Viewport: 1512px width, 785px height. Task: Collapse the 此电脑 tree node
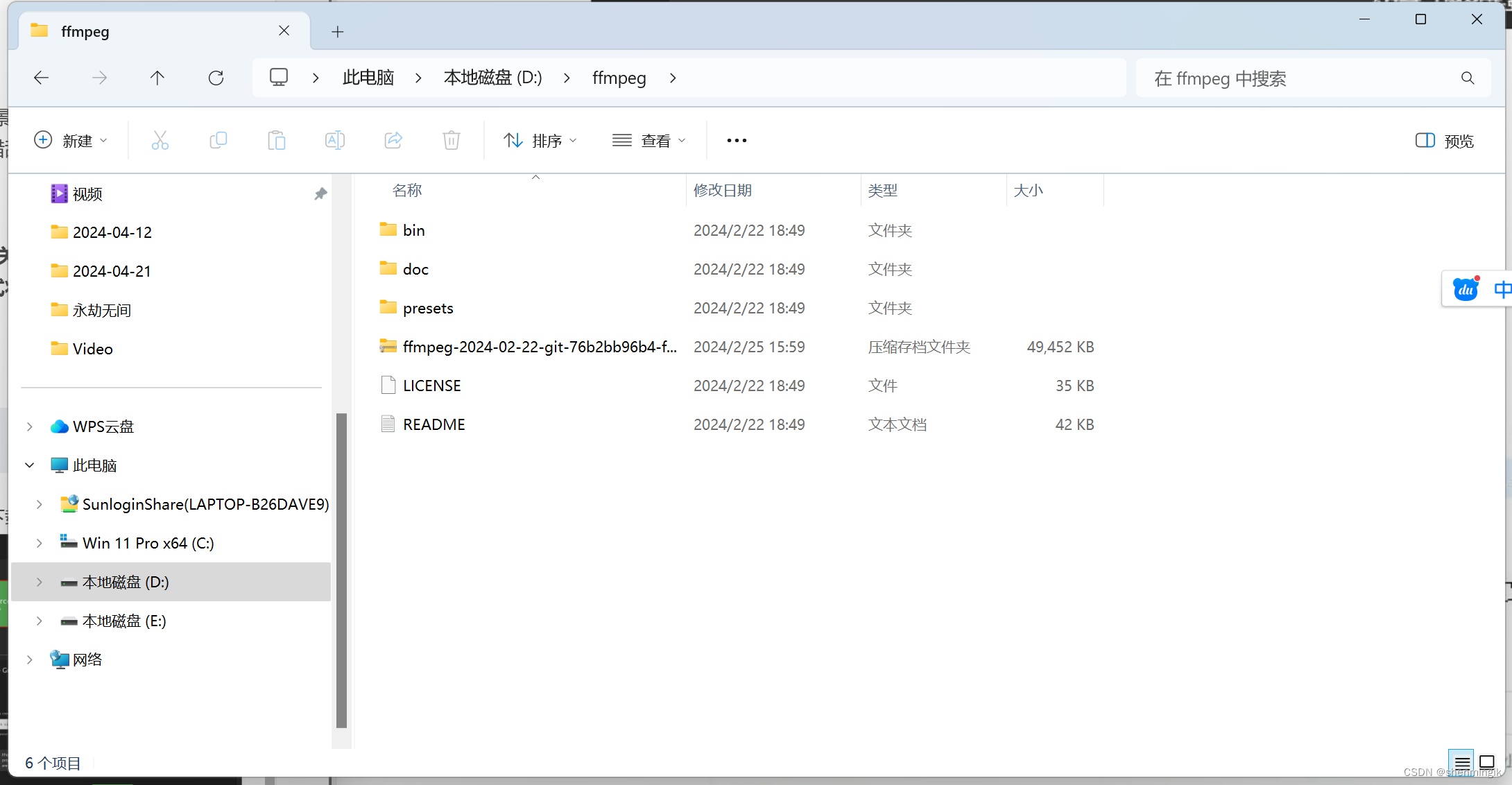point(30,465)
